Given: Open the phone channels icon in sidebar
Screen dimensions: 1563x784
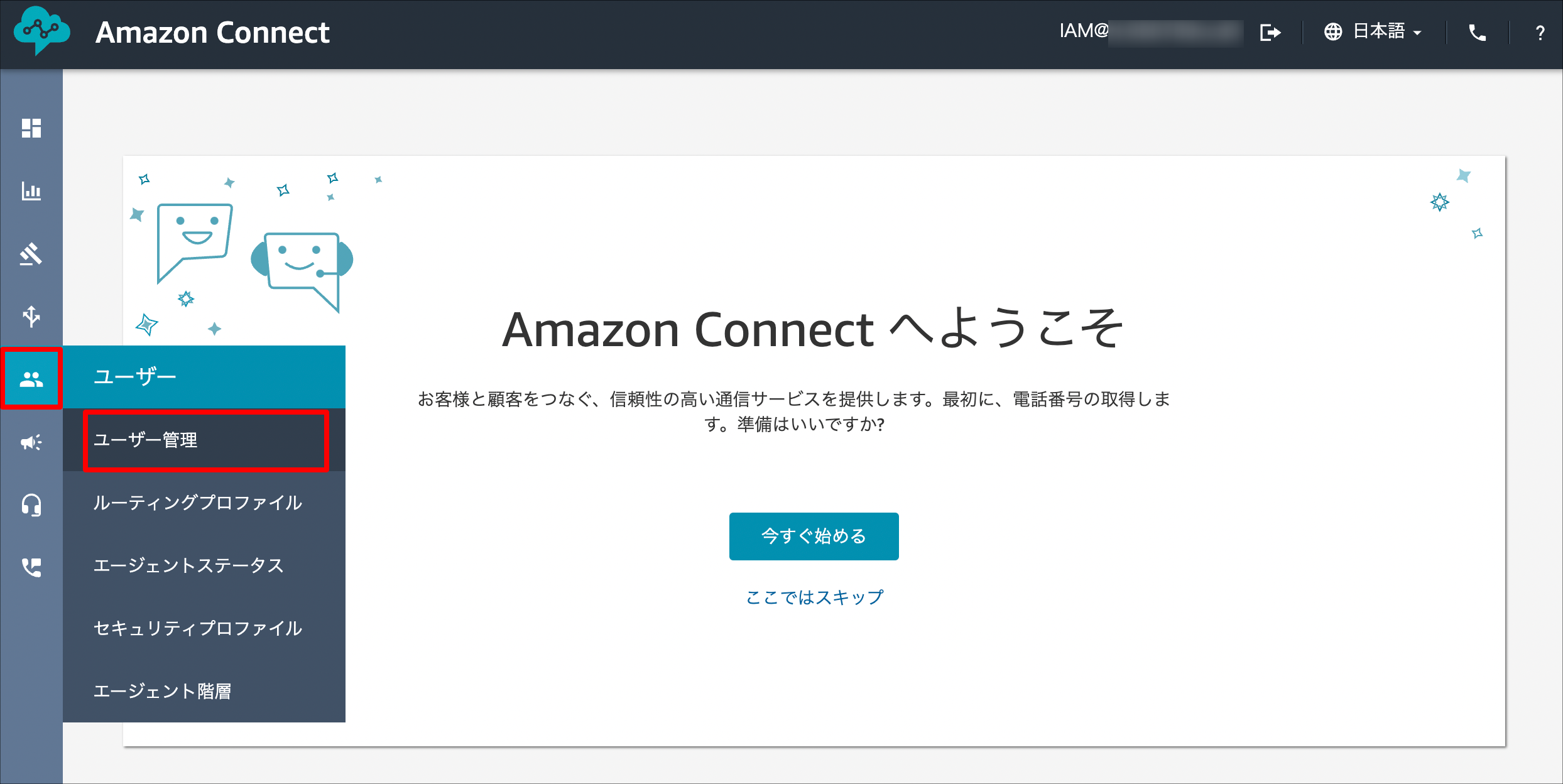Looking at the screenshot, I should pyautogui.click(x=31, y=568).
